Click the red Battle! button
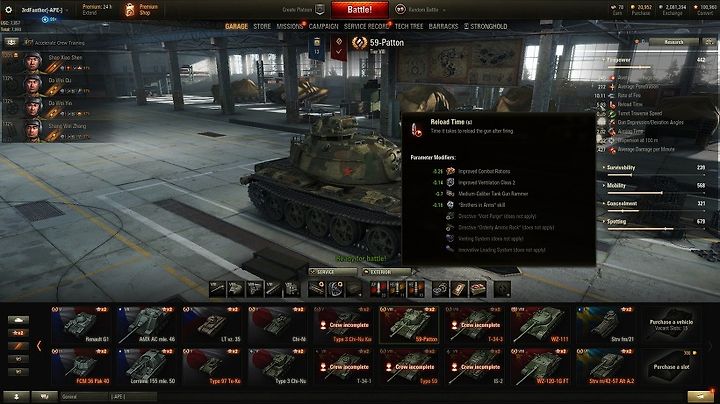 pos(360,10)
